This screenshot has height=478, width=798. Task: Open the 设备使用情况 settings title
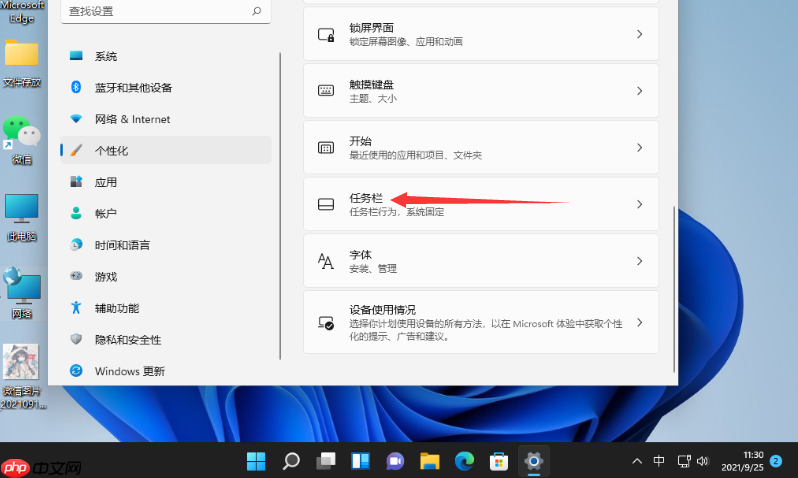382,310
